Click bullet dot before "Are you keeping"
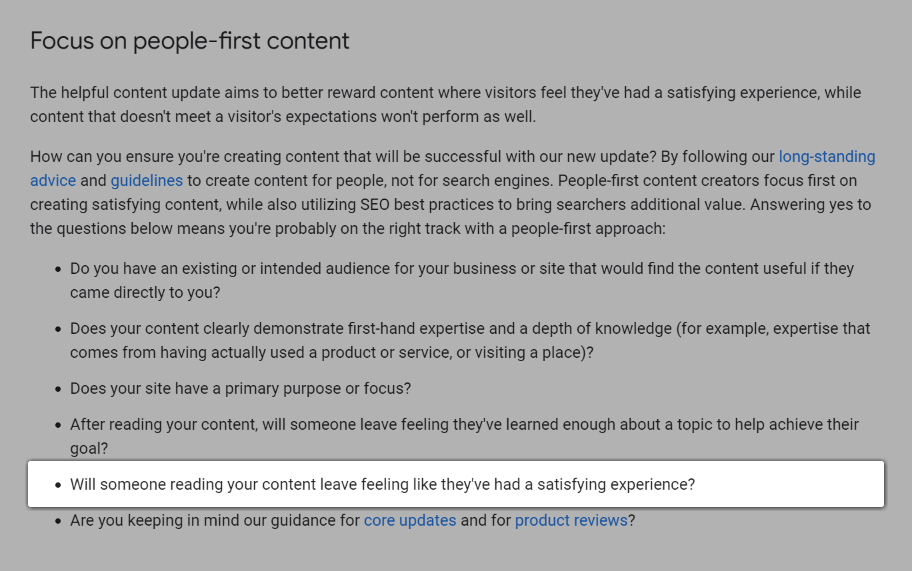This screenshot has height=571, width=912. 56,521
